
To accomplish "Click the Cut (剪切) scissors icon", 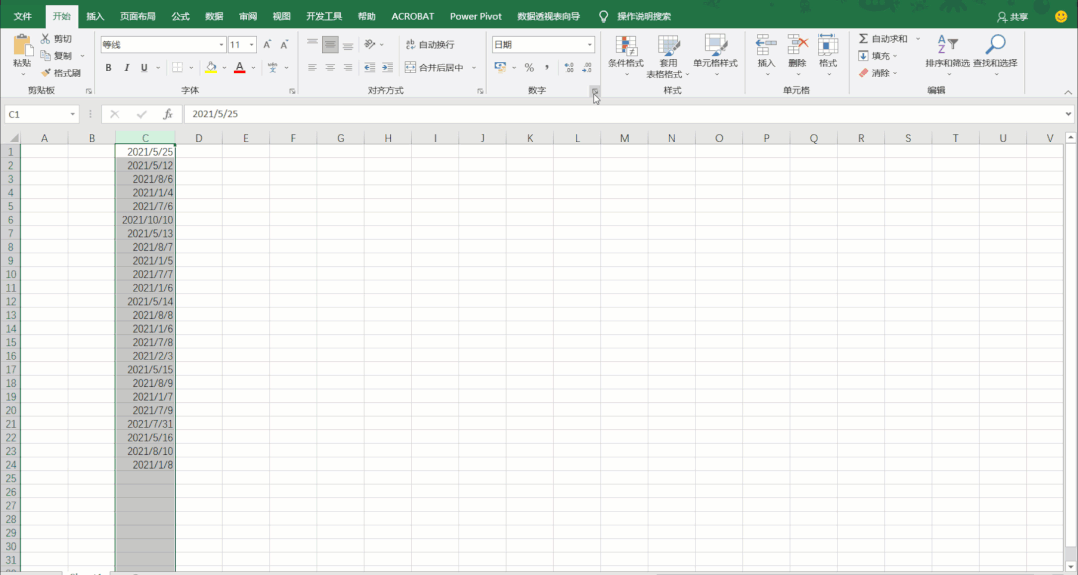I will coord(46,39).
